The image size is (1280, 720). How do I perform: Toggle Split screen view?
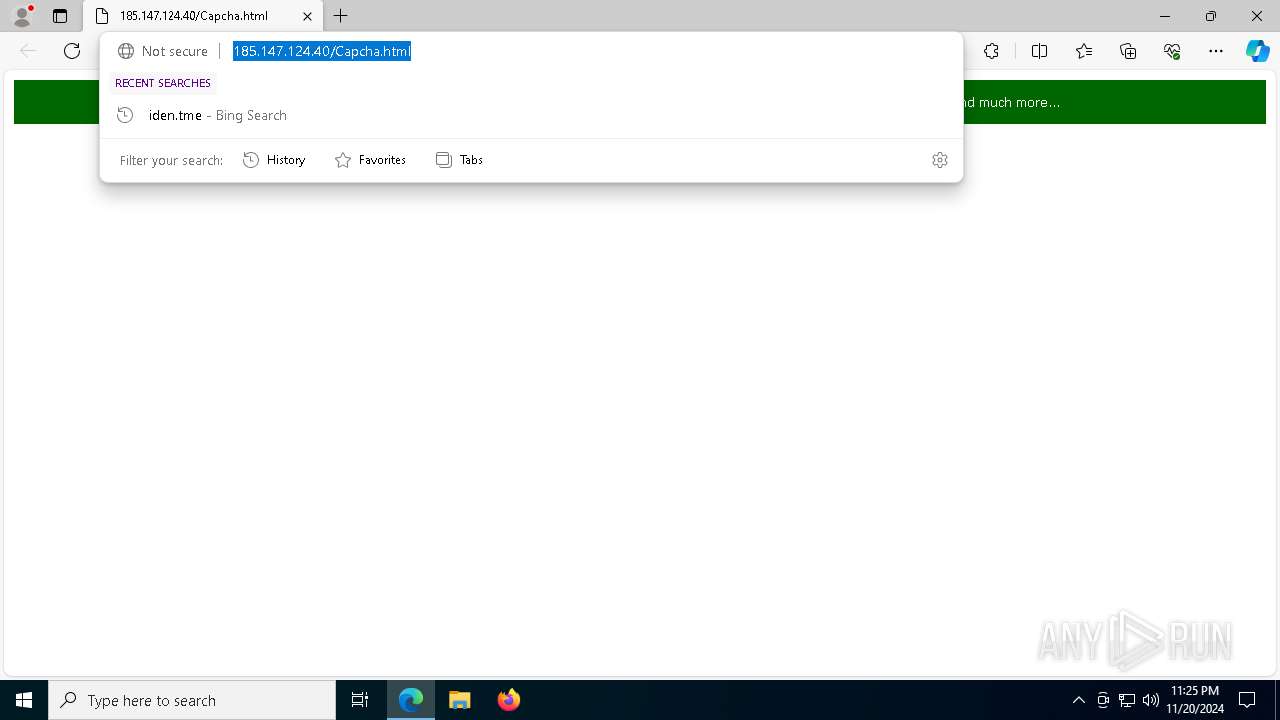(x=1039, y=51)
